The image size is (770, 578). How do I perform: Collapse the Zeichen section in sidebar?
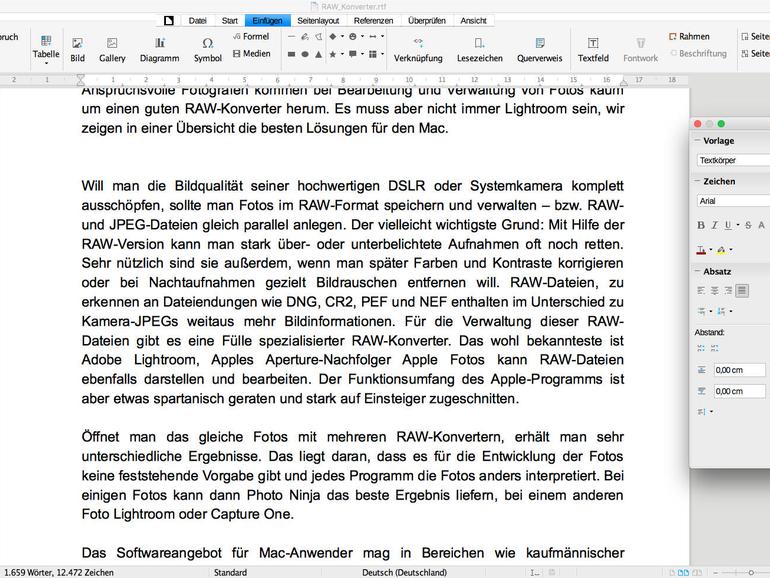pos(697,181)
